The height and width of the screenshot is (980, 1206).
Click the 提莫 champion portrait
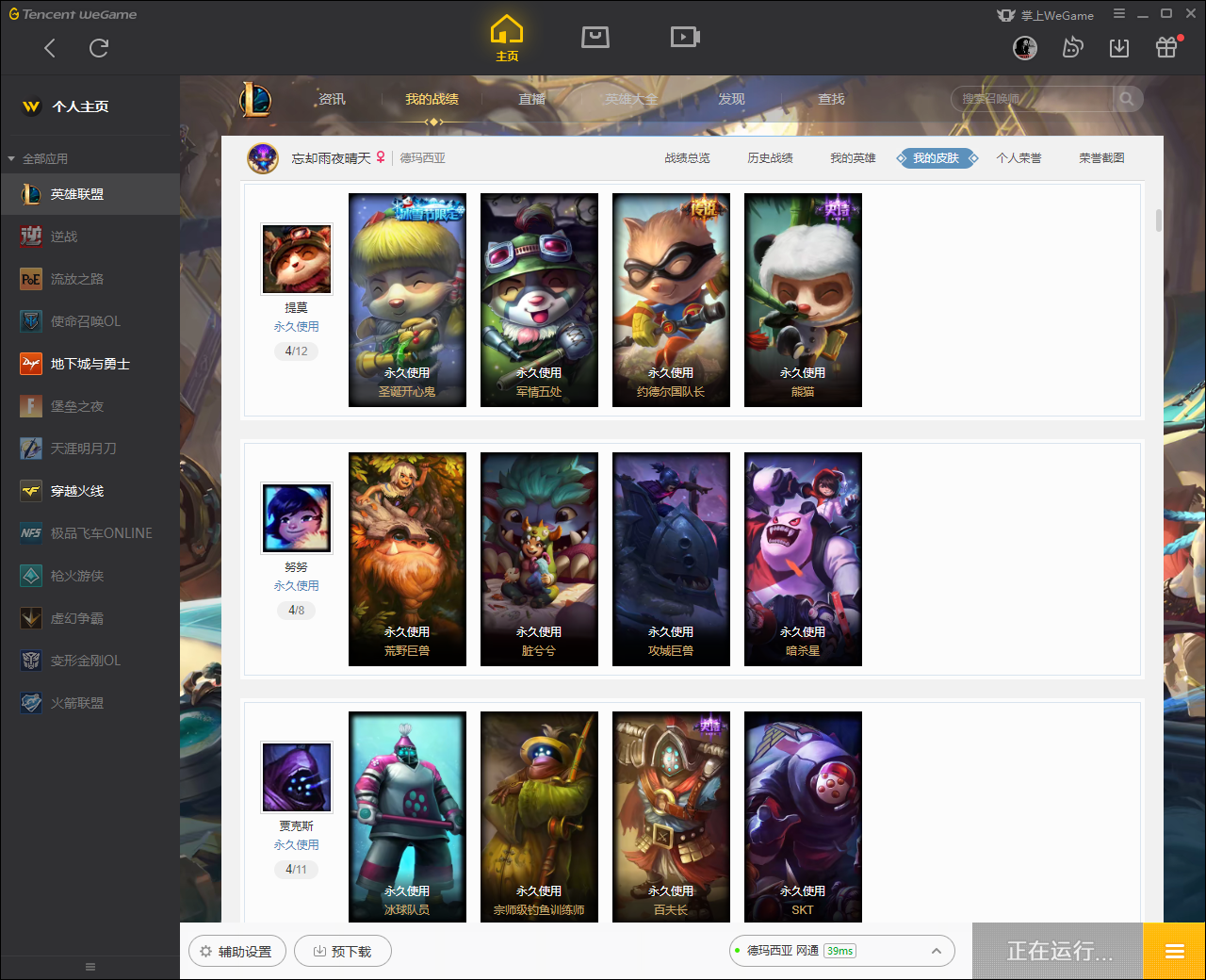[297, 259]
